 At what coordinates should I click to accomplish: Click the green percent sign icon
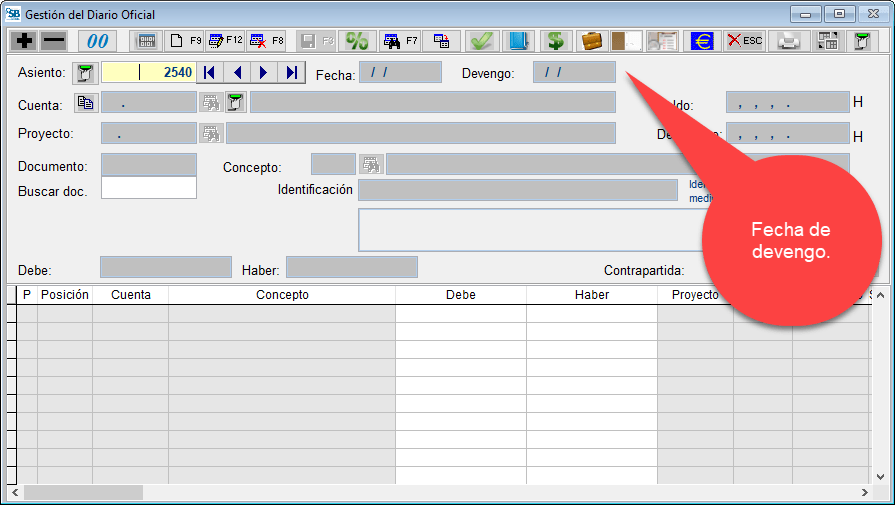pos(357,41)
